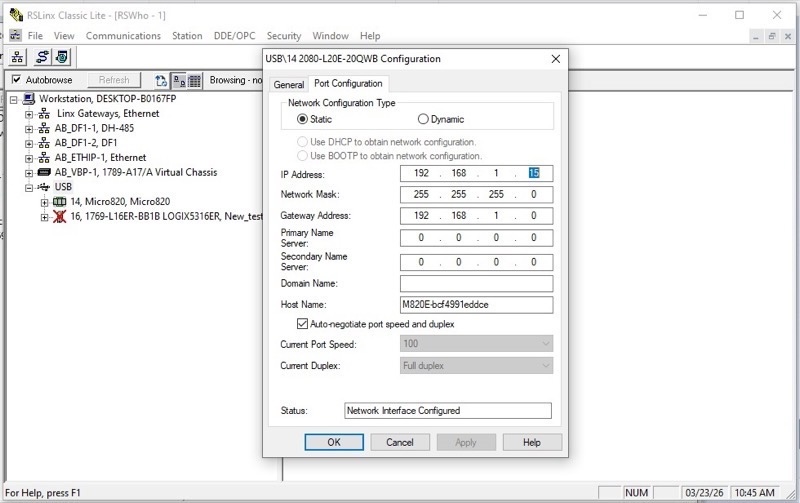
Task: Open the Current Duplex dropdown
Action: (477, 366)
